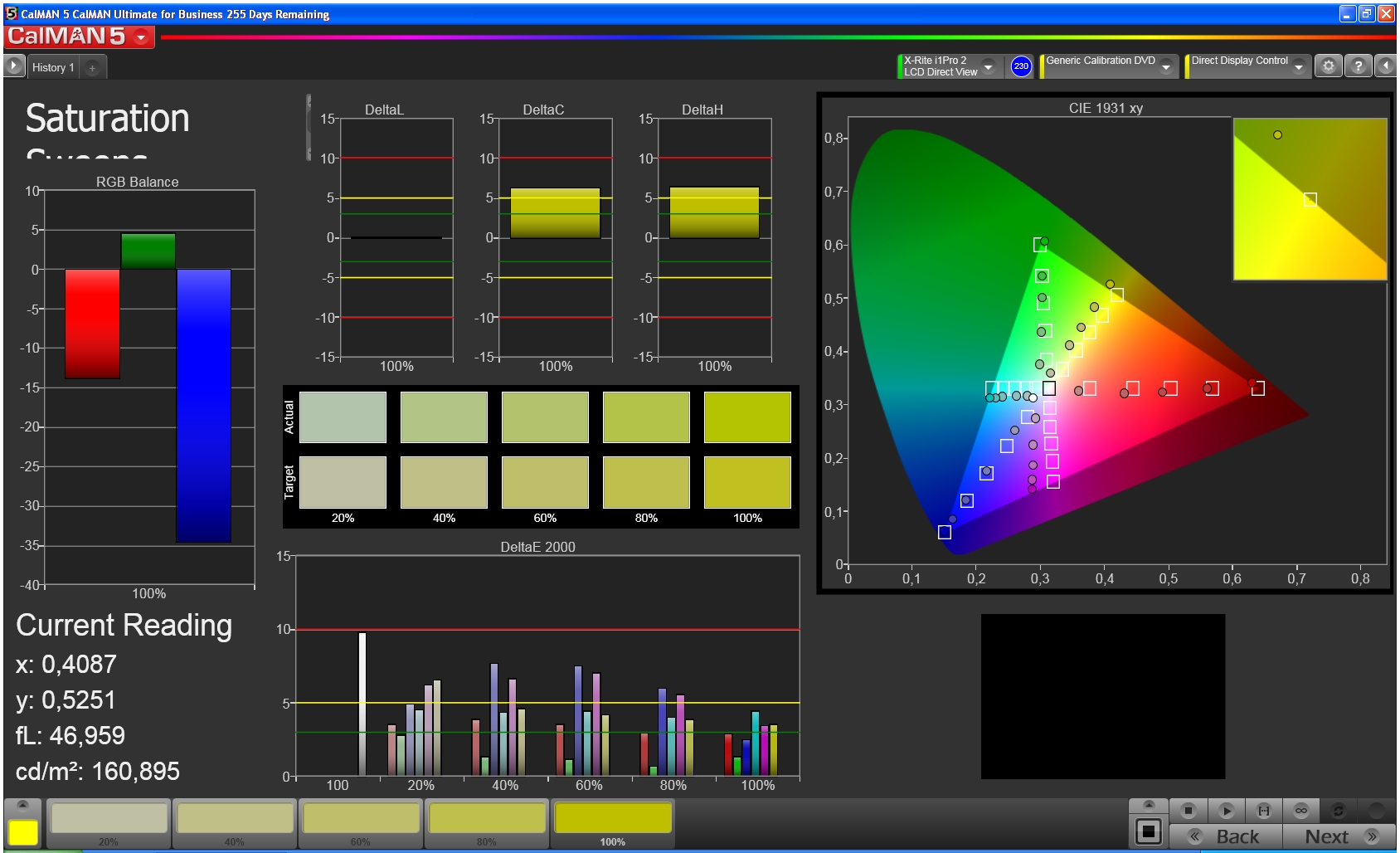Click the RGB Balance chart title

(137, 182)
